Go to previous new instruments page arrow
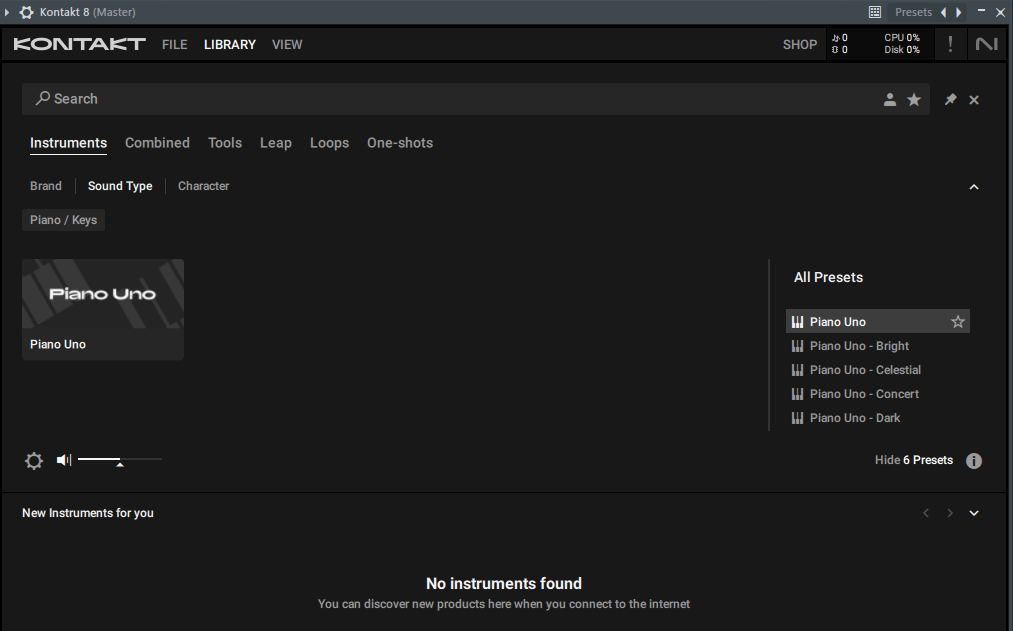 [926, 513]
